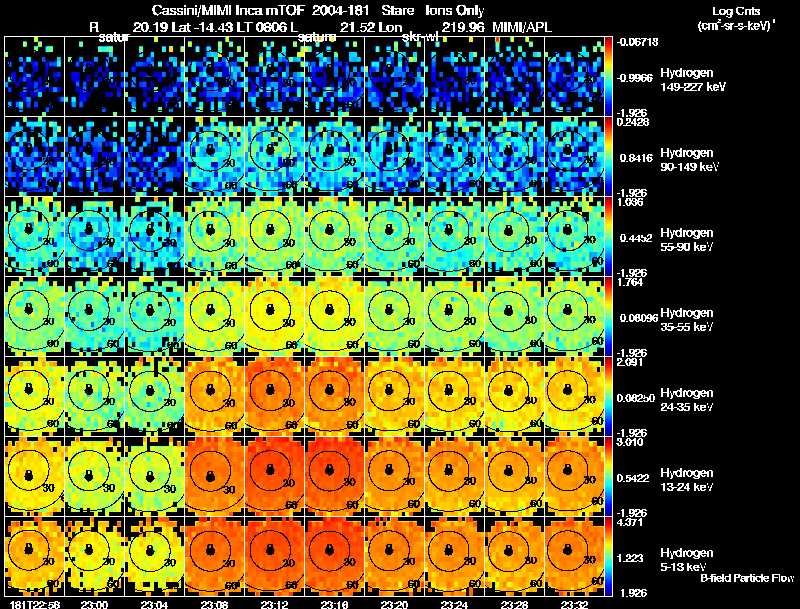The height and width of the screenshot is (609, 800).
Task: Click the color scale value '0.8416'
Action: point(636,158)
